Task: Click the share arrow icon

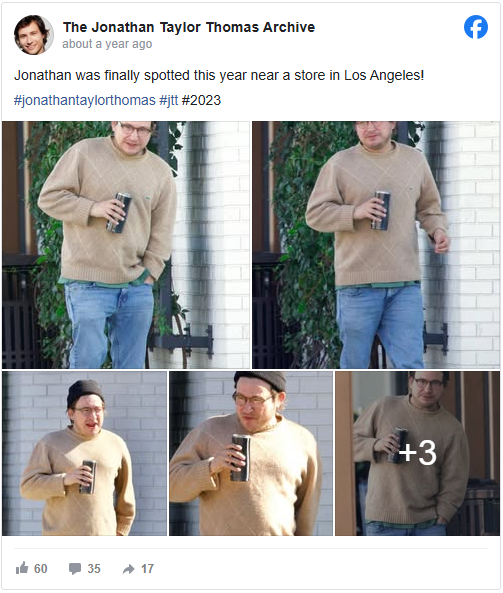Action: (x=129, y=569)
